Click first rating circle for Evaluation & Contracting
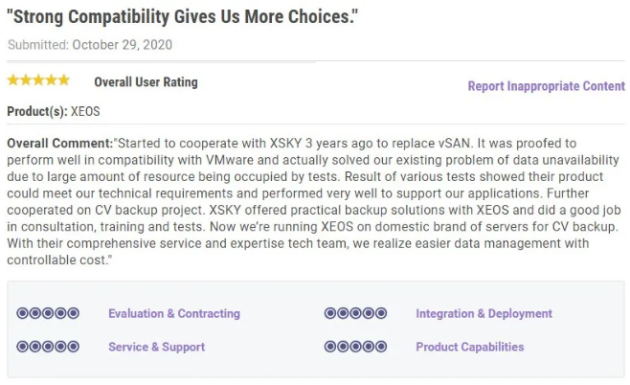 coord(22,313)
